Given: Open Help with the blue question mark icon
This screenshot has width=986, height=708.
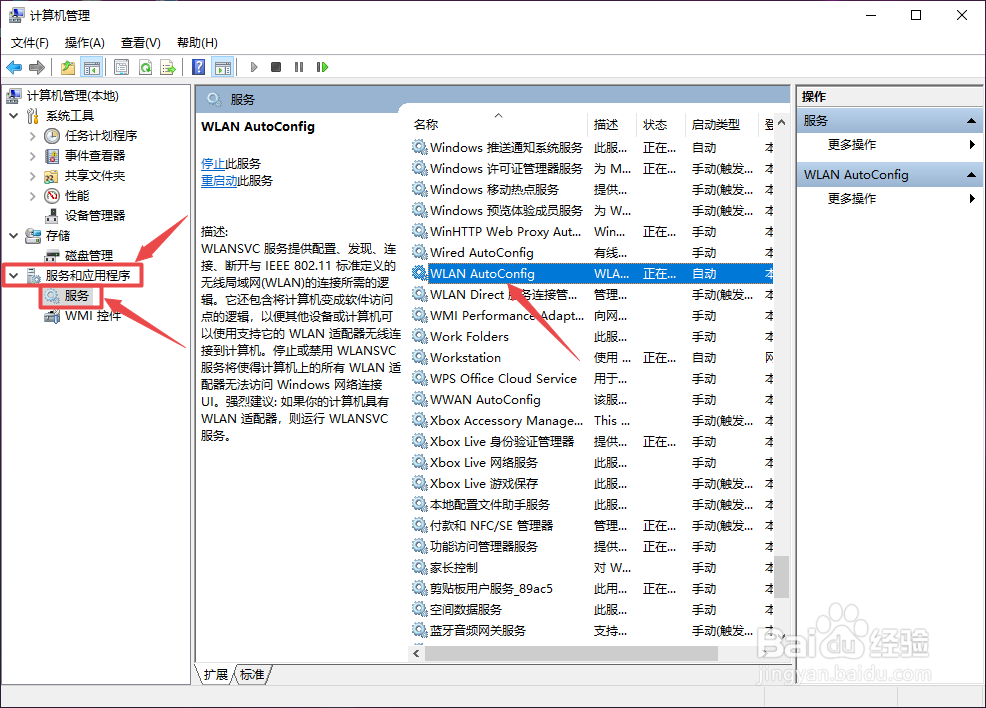Looking at the screenshot, I should [199, 67].
